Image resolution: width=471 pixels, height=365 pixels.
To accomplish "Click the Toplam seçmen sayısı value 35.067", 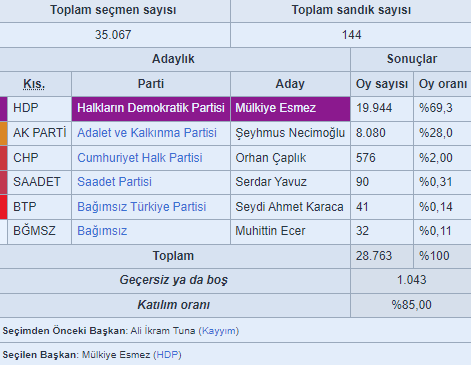I will click(x=113, y=35).
